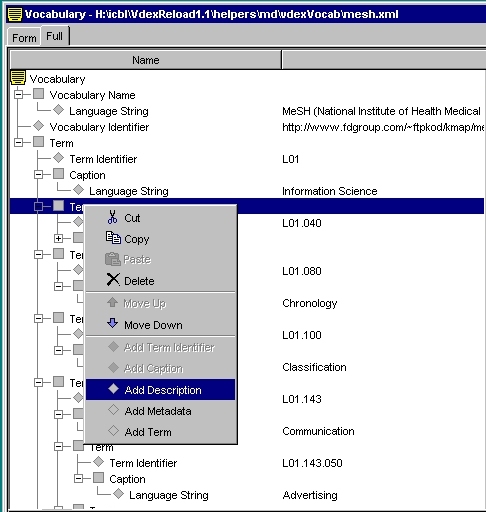
Task: Select the Vocabulary root tree item
Action: tap(57, 79)
